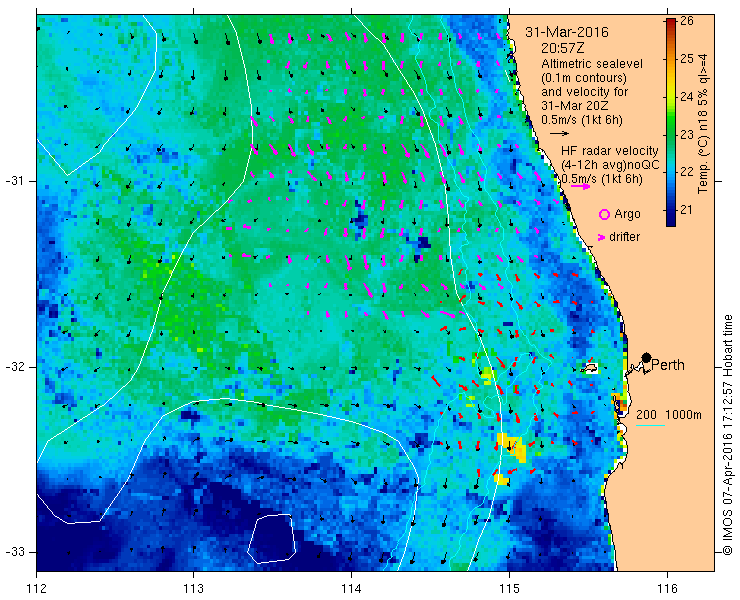The height and width of the screenshot is (600, 740).
Task: Click the black Perth city marker dot
Action: click(647, 357)
